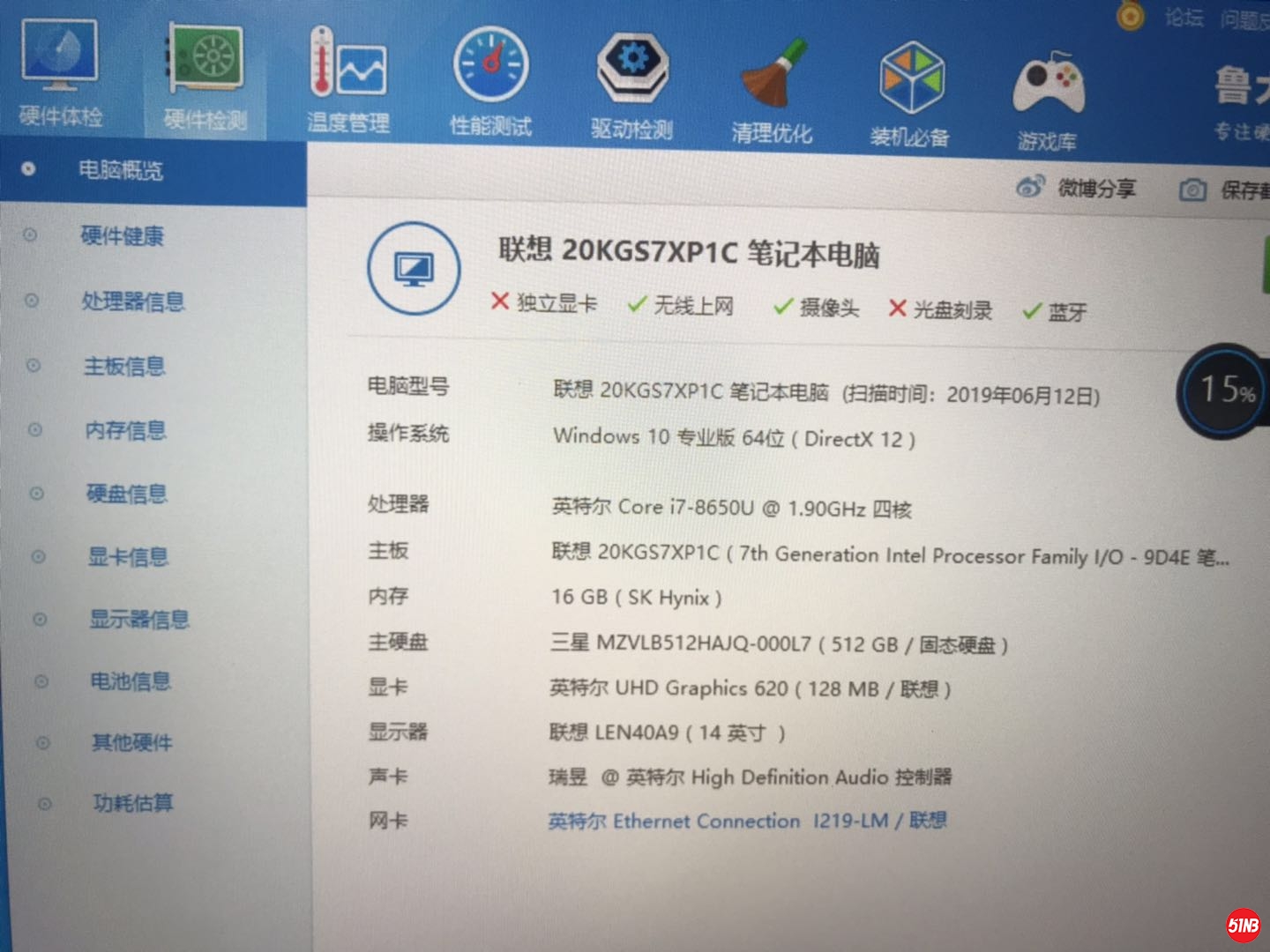Viewport: 1270px width, 952px height.
Task: Click the 蓝牙 Bluetooth check indicator
Action: pos(1030,310)
